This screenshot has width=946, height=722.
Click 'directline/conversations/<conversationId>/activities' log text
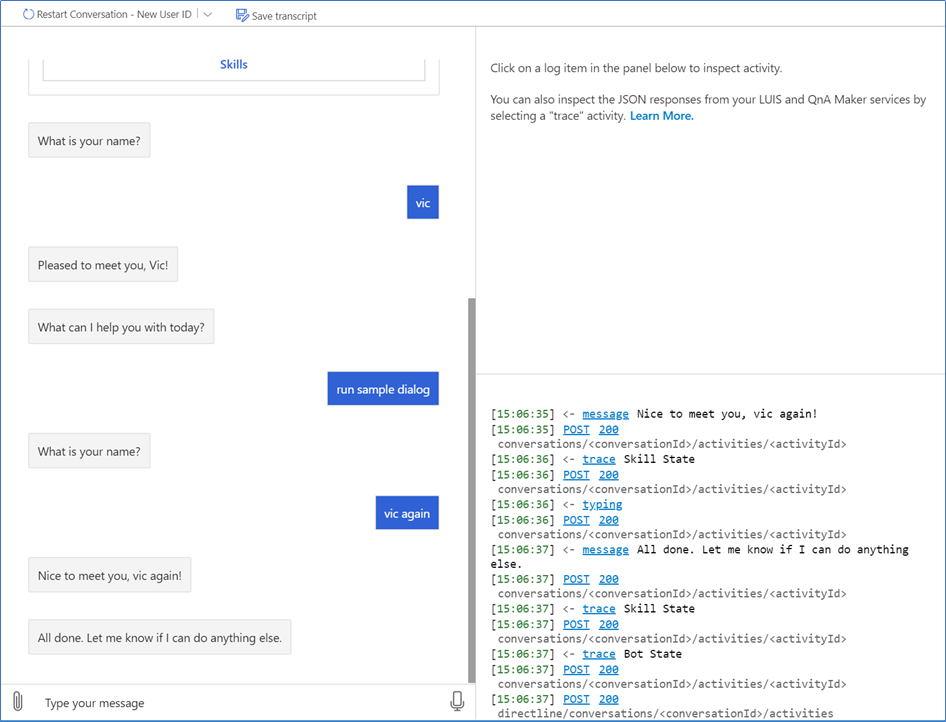[x=665, y=714]
